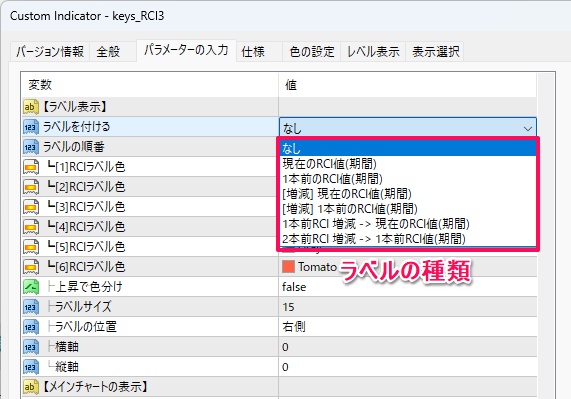
Task: Open the バージョン情報 tab
Action: pos(50,51)
